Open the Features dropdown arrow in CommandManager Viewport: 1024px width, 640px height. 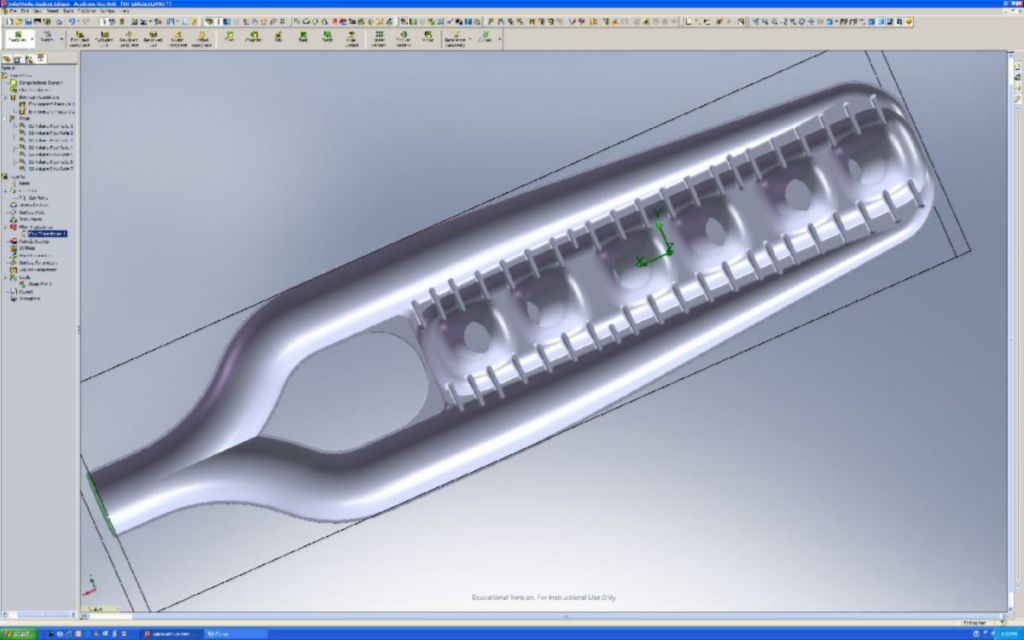[x=33, y=39]
